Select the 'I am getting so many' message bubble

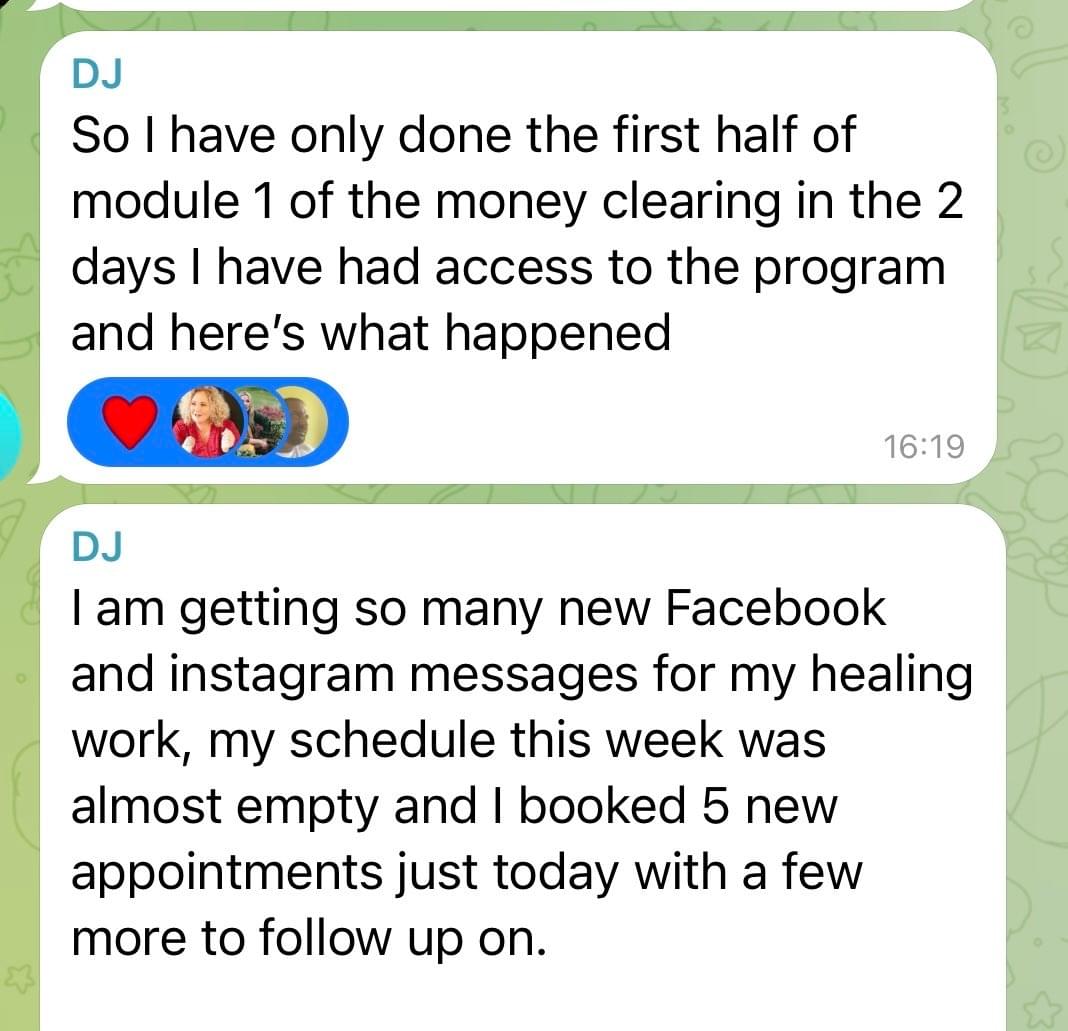tap(522, 767)
